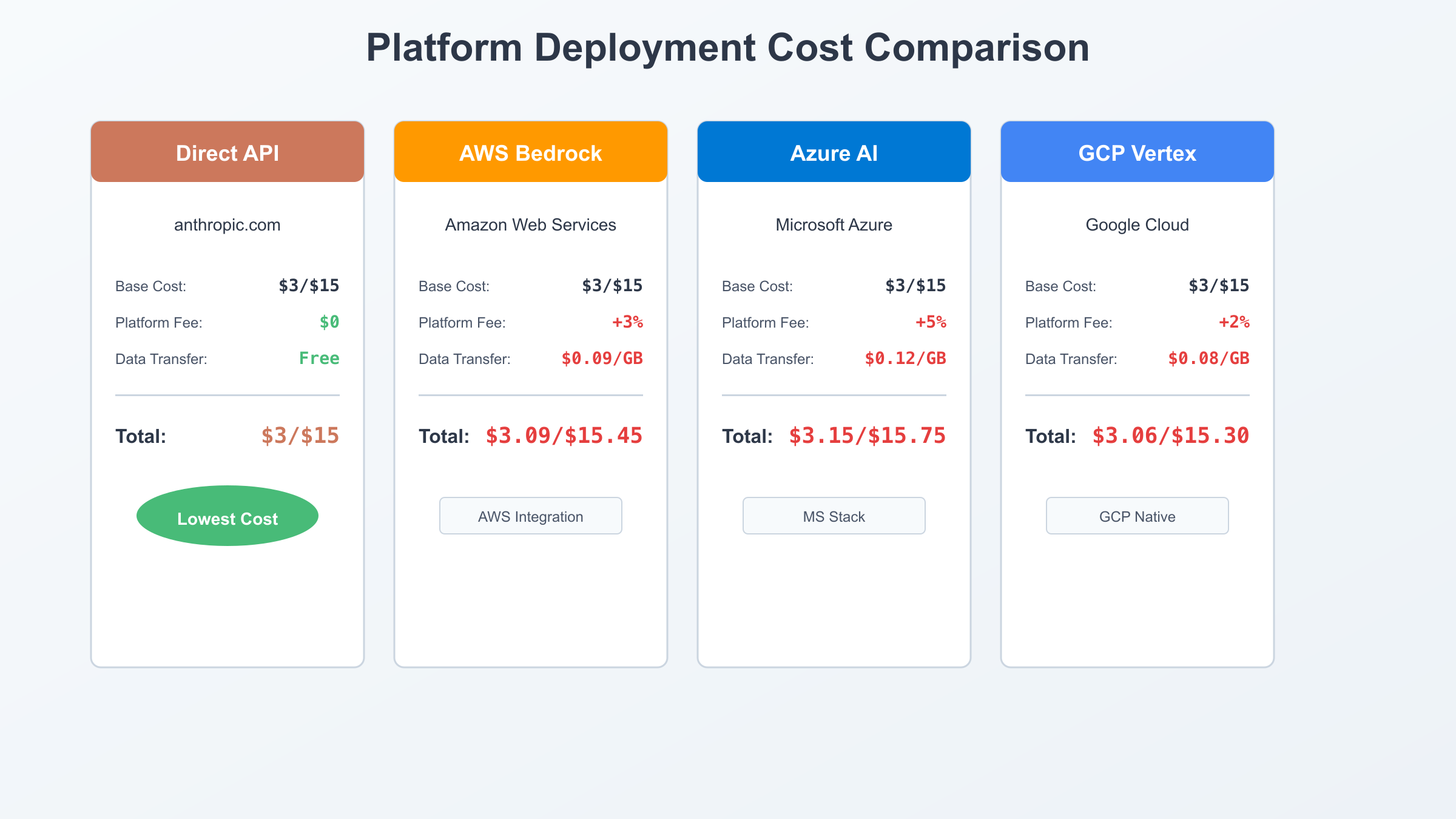1456x819 pixels.
Task: Click the Platform Deployment Cost Comparison title
Action: point(728,48)
